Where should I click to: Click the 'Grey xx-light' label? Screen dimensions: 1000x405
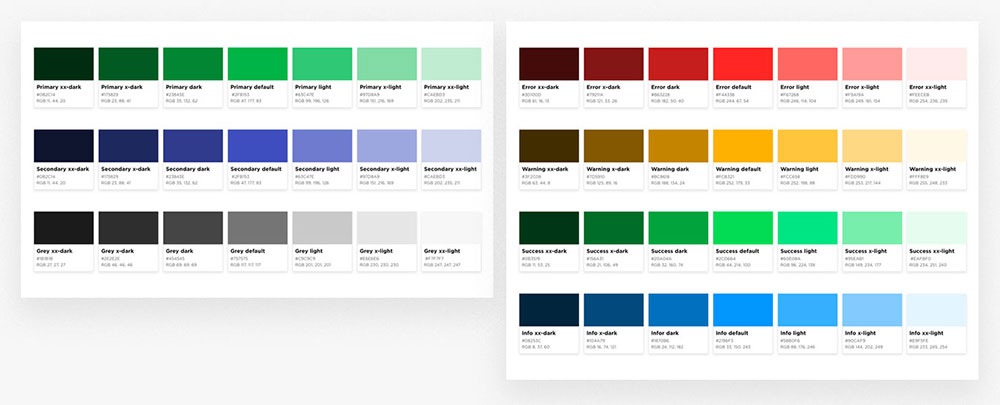click(x=442, y=251)
